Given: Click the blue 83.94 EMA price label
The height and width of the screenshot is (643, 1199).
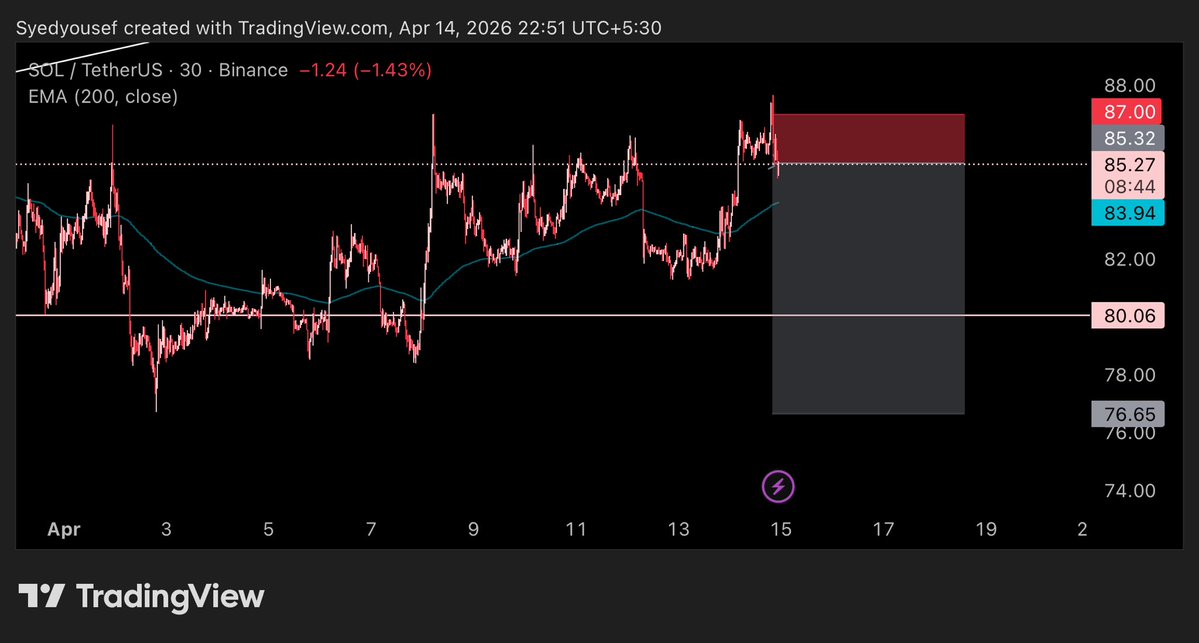Looking at the screenshot, I should [1130, 212].
